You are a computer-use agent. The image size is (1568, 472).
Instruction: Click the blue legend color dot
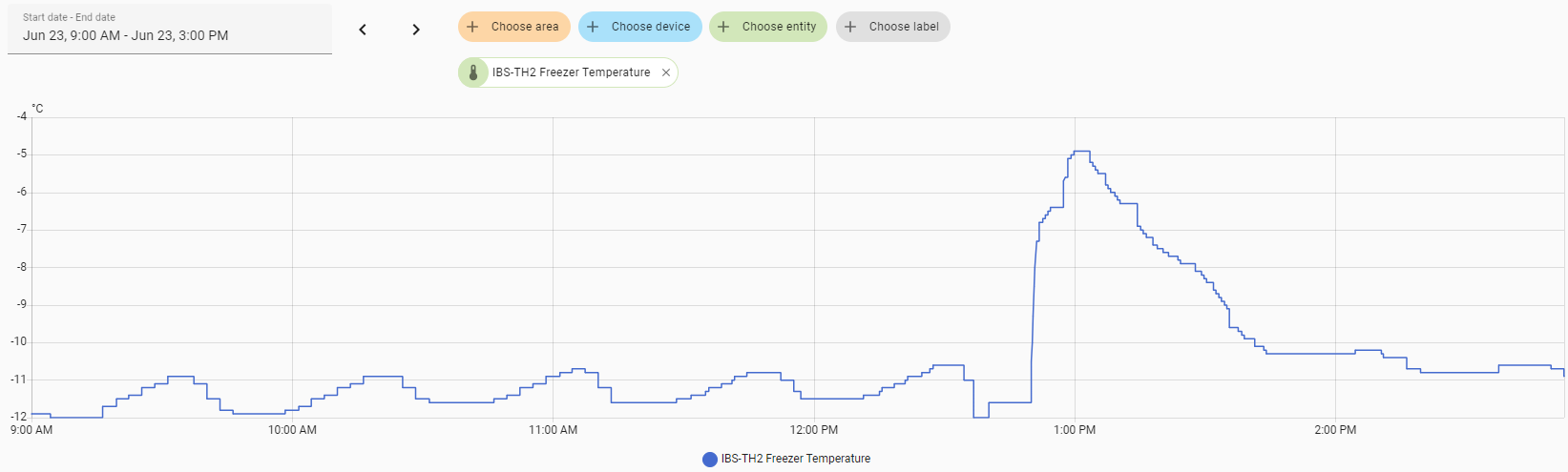[x=709, y=460]
